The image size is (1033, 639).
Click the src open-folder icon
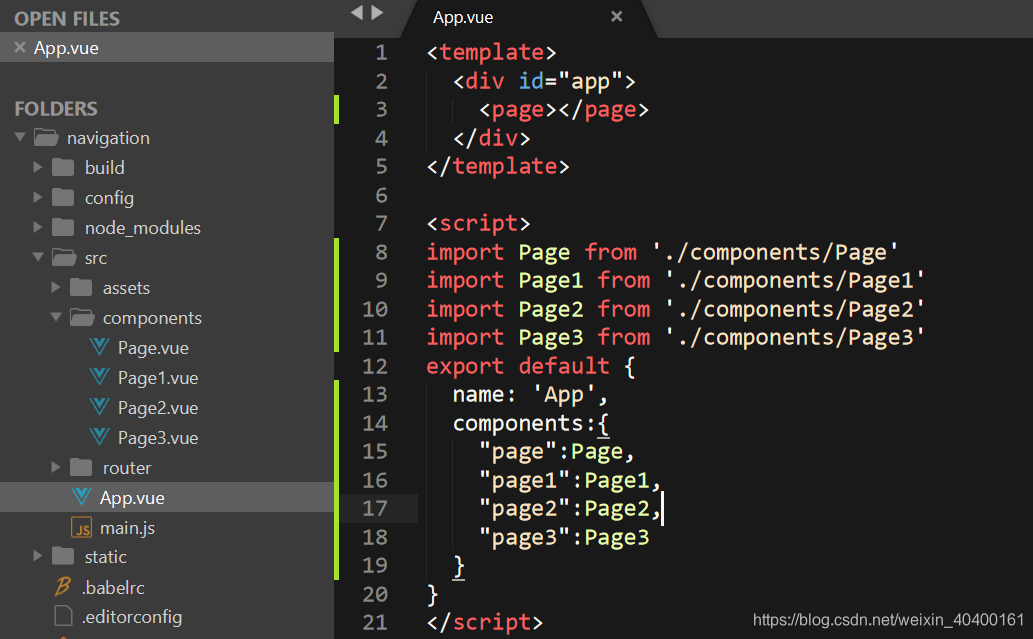pyautogui.click(x=64, y=257)
